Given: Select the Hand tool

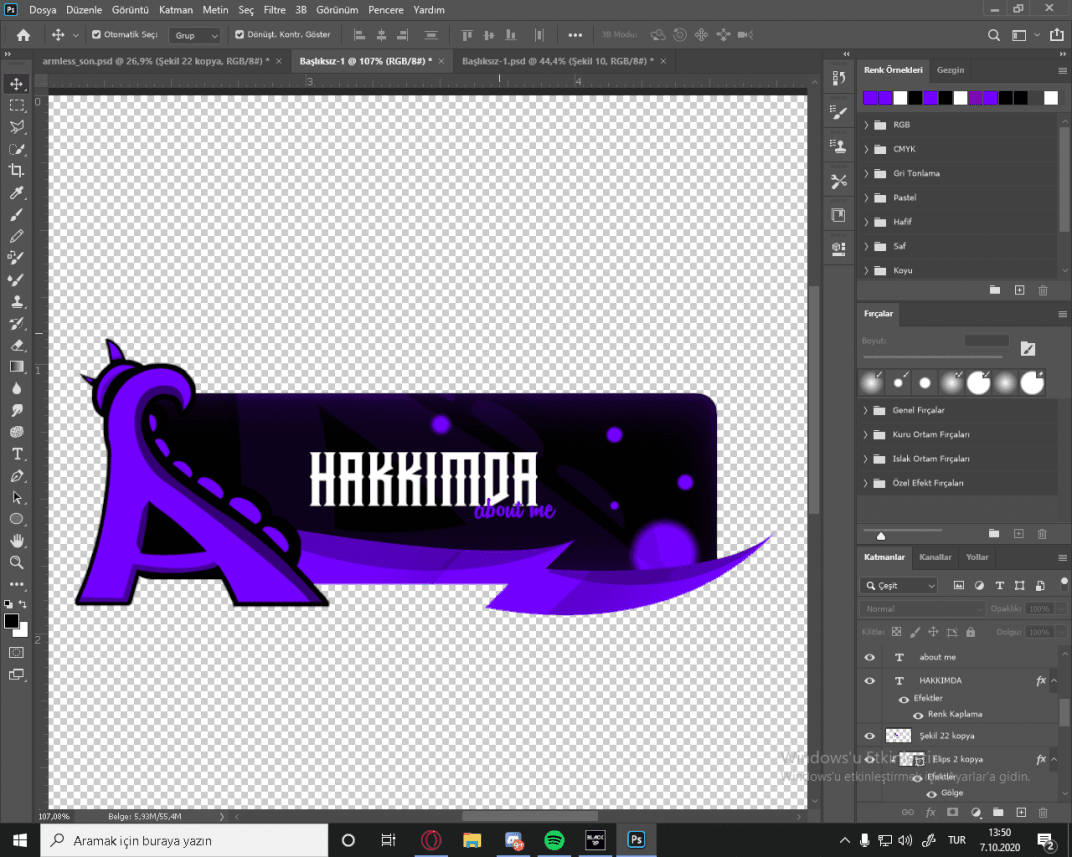Looking at the screenshot, I should tap(16, 541).
